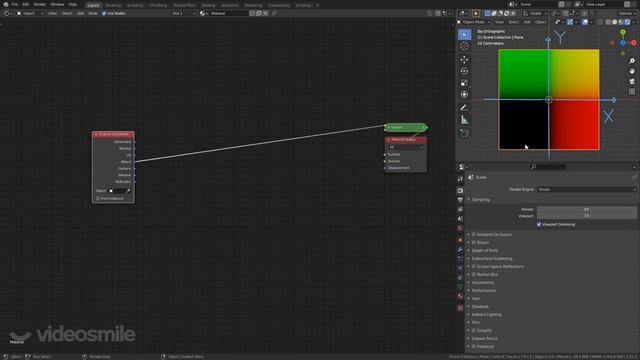Click the Material name field in header
Screen dimensions: 640x360
pyautogui.click(x=228, y=13)
